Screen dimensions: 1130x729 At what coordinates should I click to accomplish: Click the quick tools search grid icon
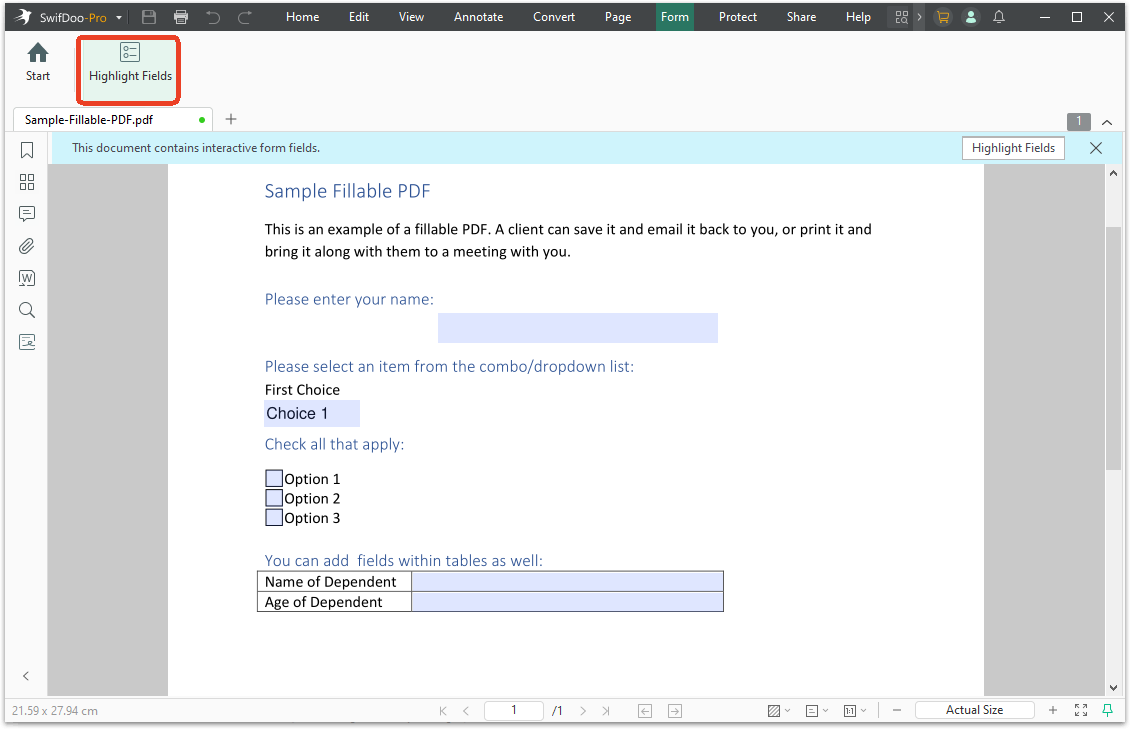[x=902, y=17]
